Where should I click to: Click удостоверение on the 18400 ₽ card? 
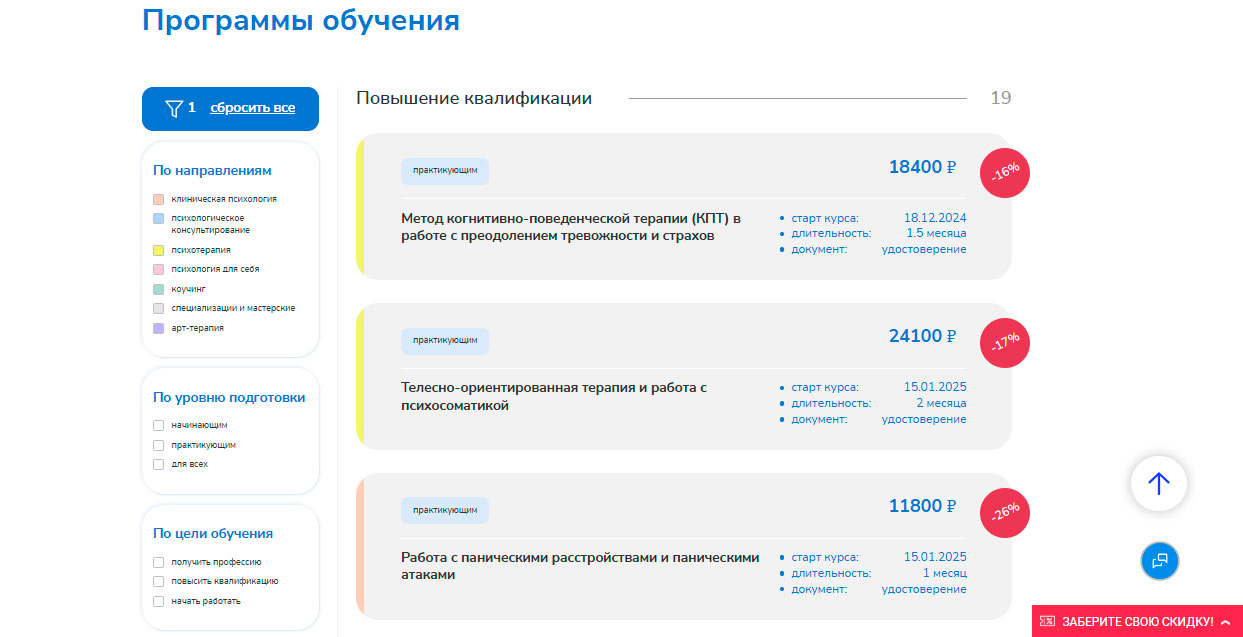pyautogui.click(x=924, y=249)
